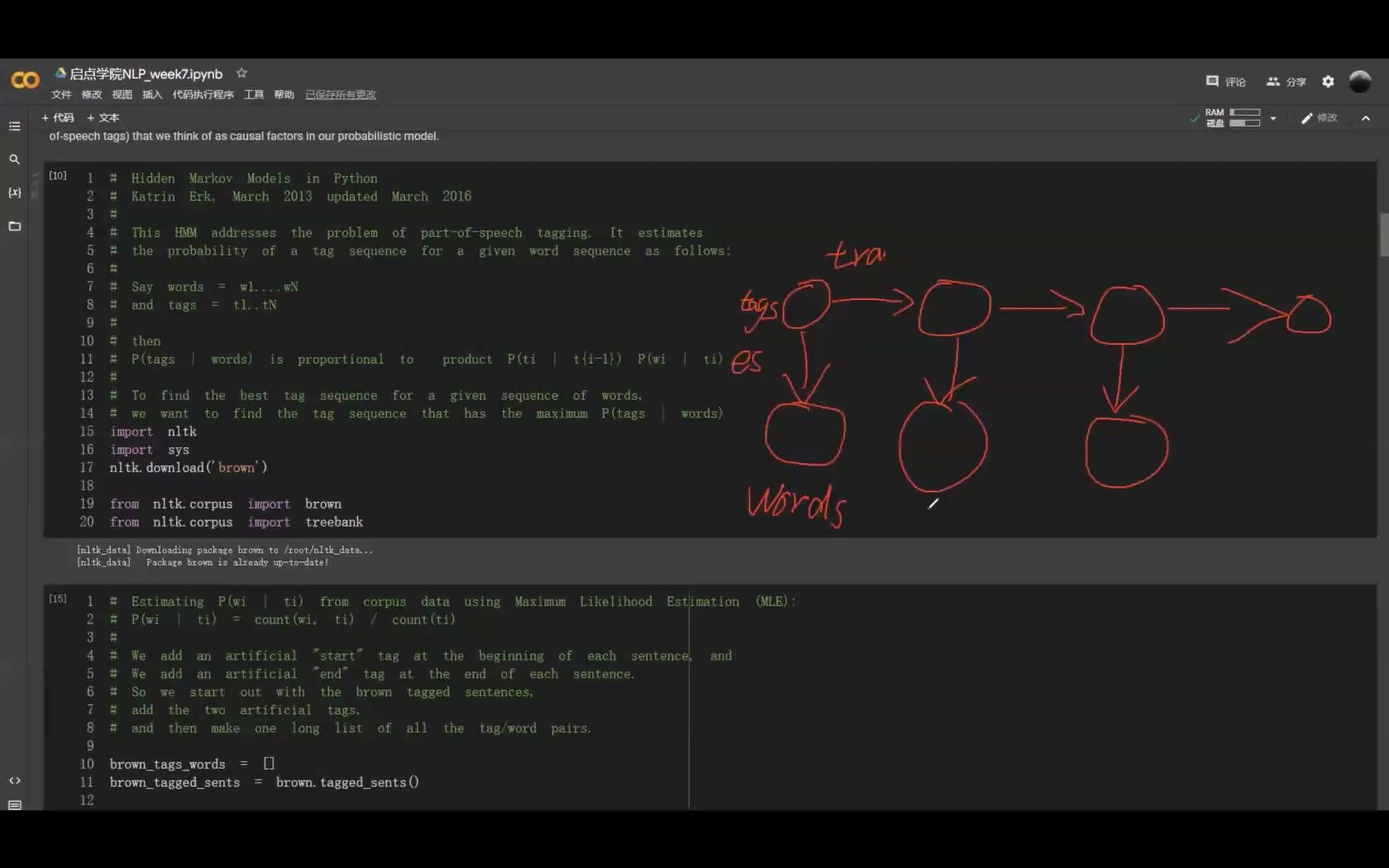This screenshot has height=868, width=1389.
Task: Click the code line 'import nltk'
Action: pyautogui.click(x=153, y=432)
